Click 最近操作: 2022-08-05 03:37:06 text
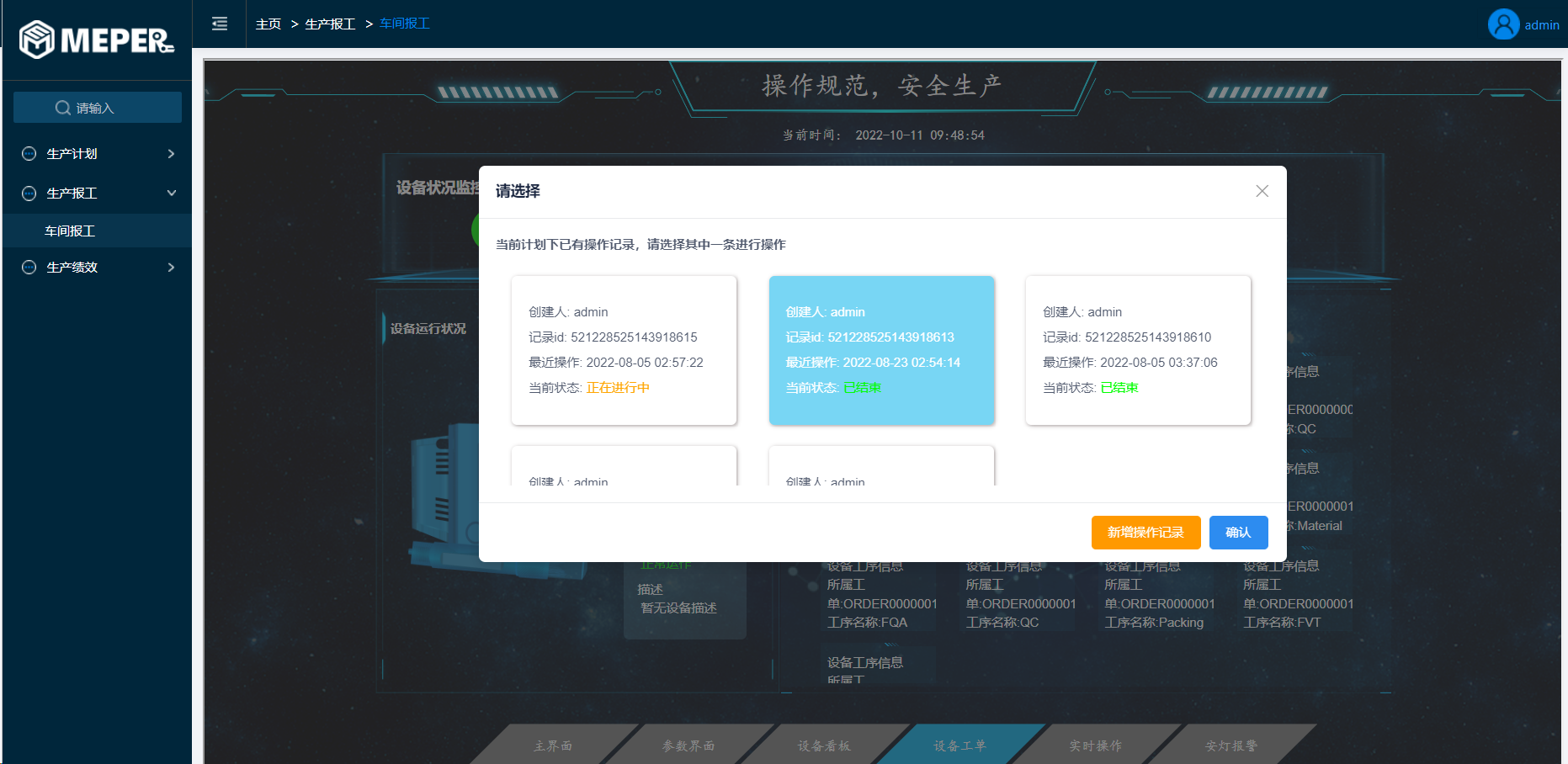This screenshot has width=1568, height=764. (1129, 363)
